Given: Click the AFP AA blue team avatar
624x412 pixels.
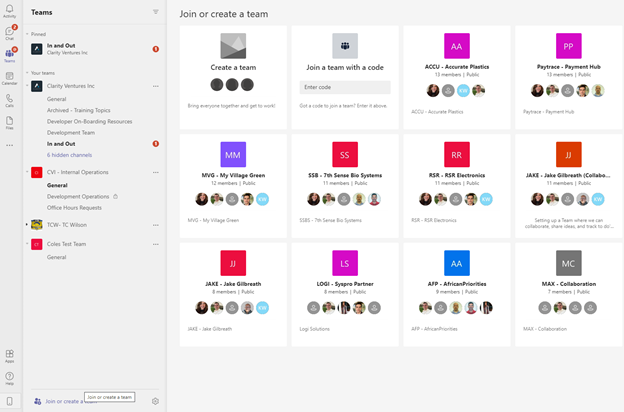Looking at the screenshot, I should click(457, 263).
